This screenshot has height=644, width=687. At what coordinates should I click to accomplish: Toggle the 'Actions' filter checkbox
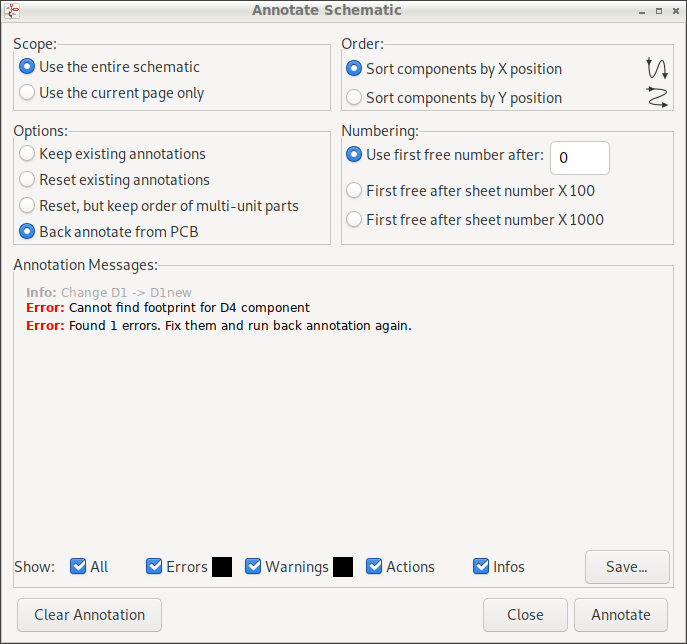click(374, 566)
